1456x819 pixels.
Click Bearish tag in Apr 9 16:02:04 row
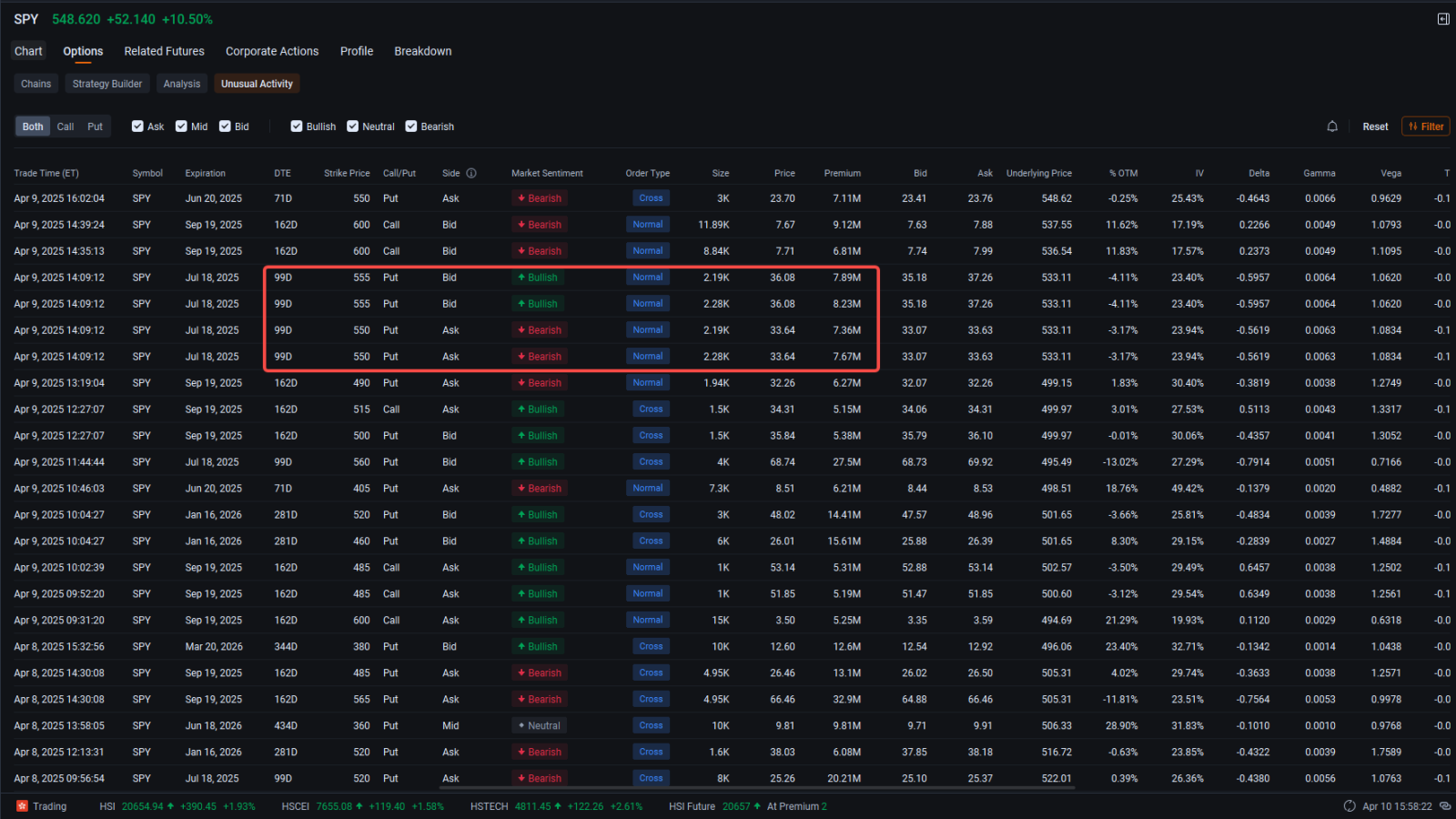tap(540, 198)
